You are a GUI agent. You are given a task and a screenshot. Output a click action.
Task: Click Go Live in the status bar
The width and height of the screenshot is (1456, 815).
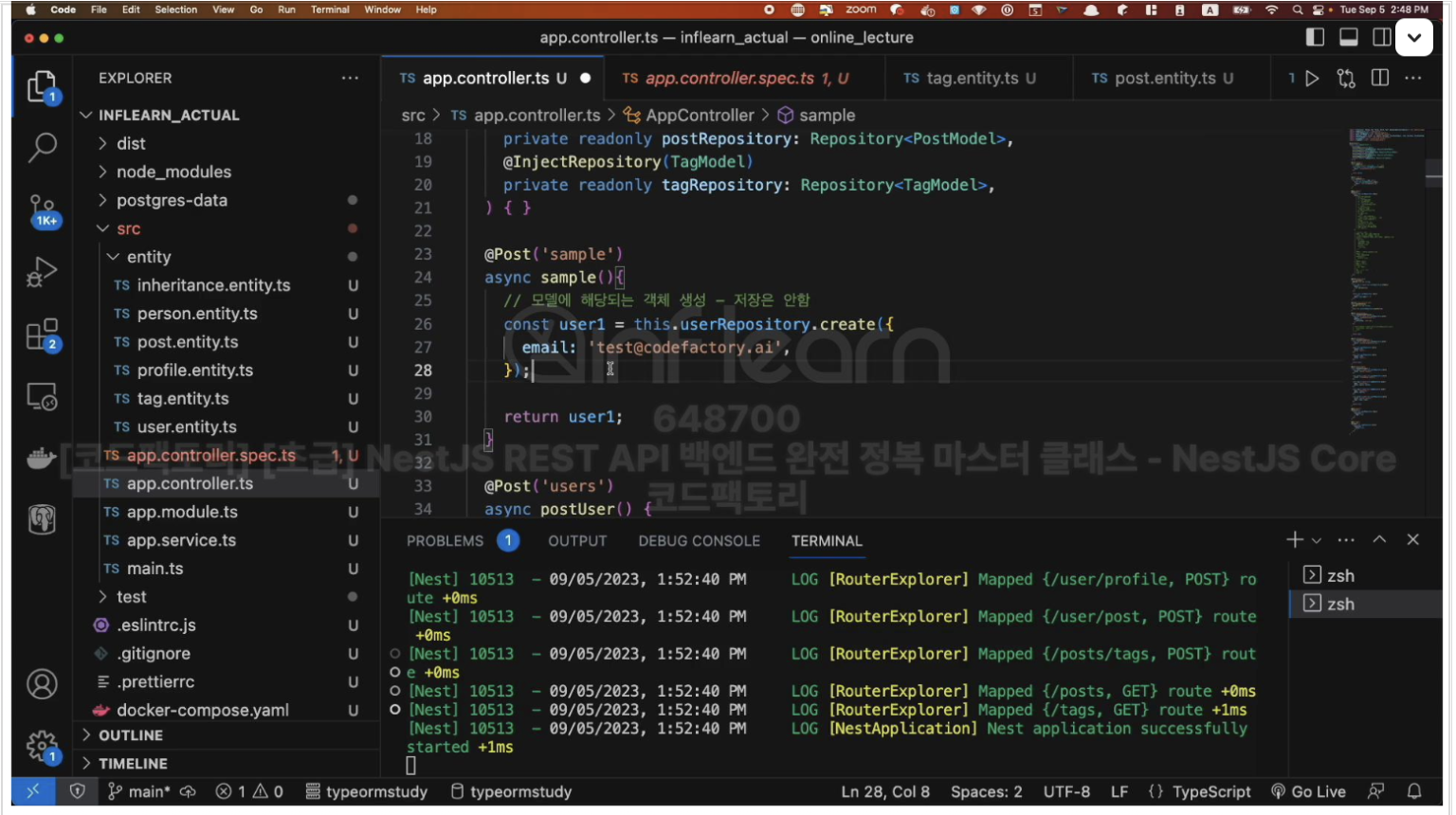click(x=1309, y=791)
